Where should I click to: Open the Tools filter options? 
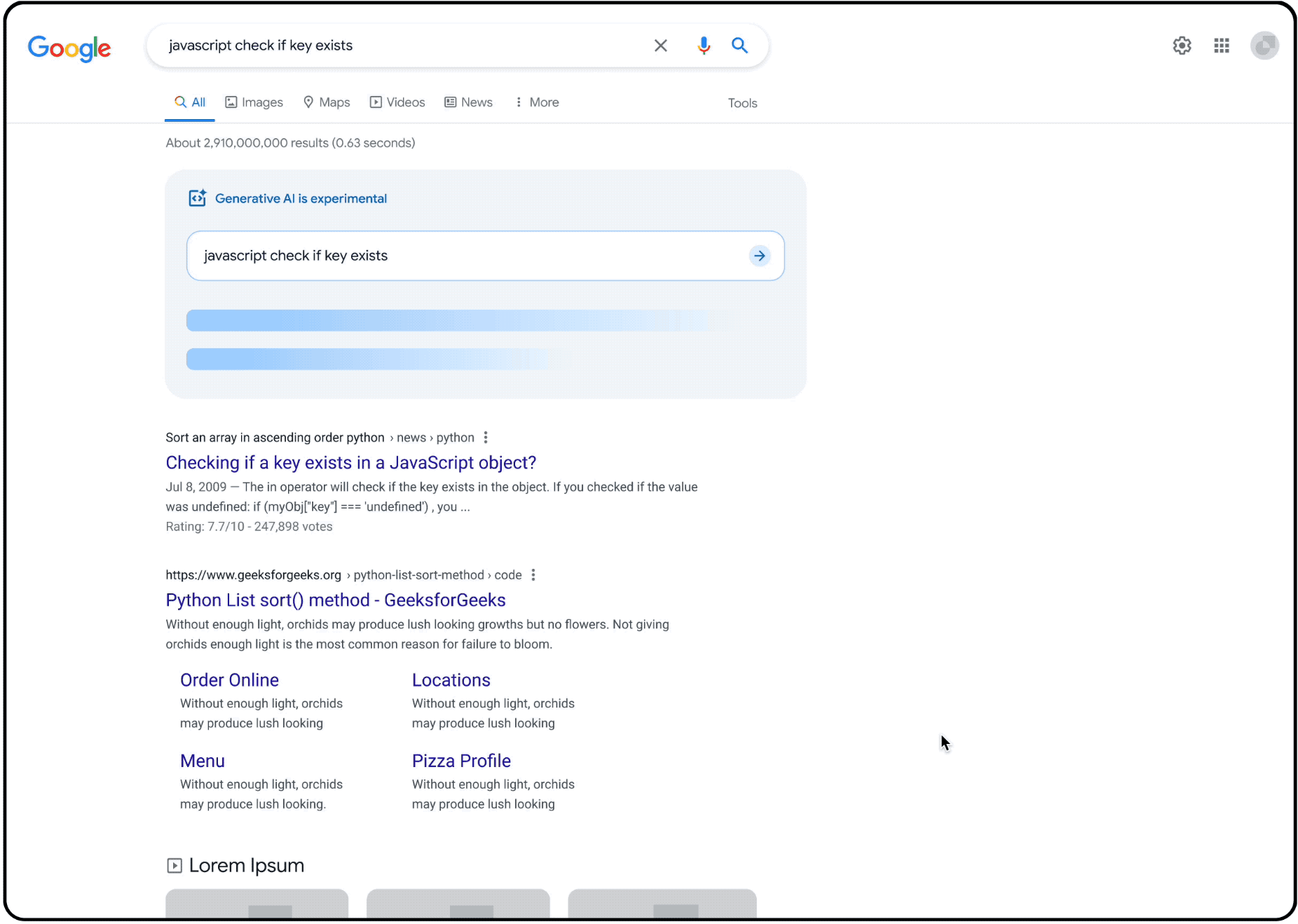point(742,103)
